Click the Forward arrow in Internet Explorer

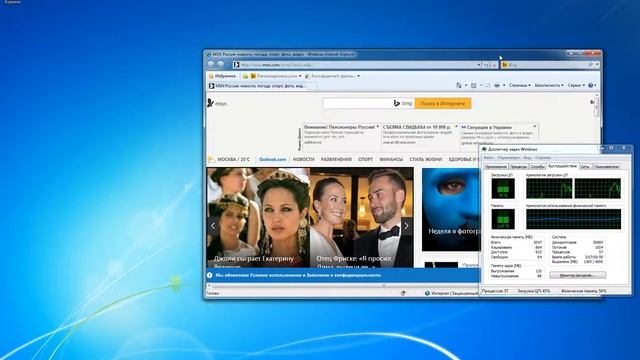tap(220, 64)
